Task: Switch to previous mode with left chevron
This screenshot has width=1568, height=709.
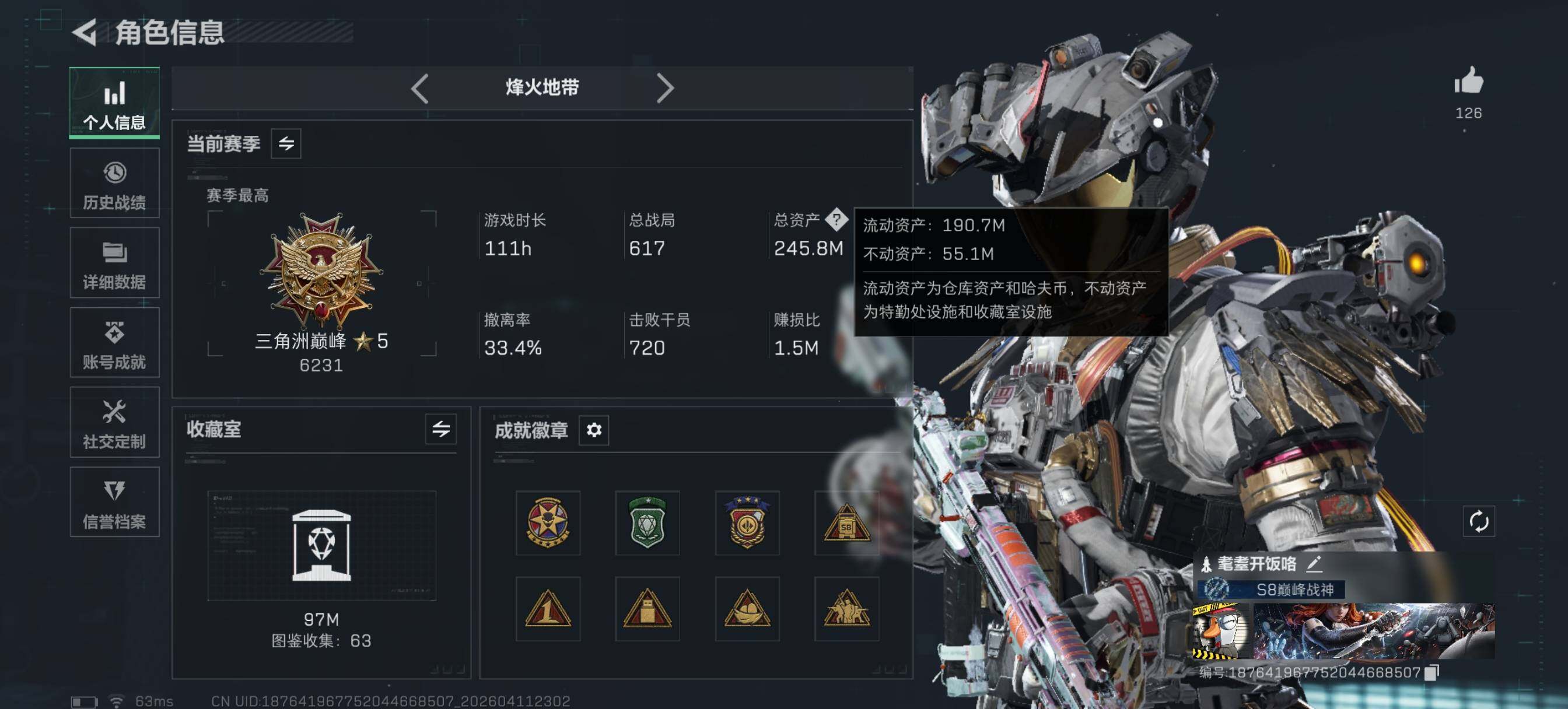Action: point(419,88)
